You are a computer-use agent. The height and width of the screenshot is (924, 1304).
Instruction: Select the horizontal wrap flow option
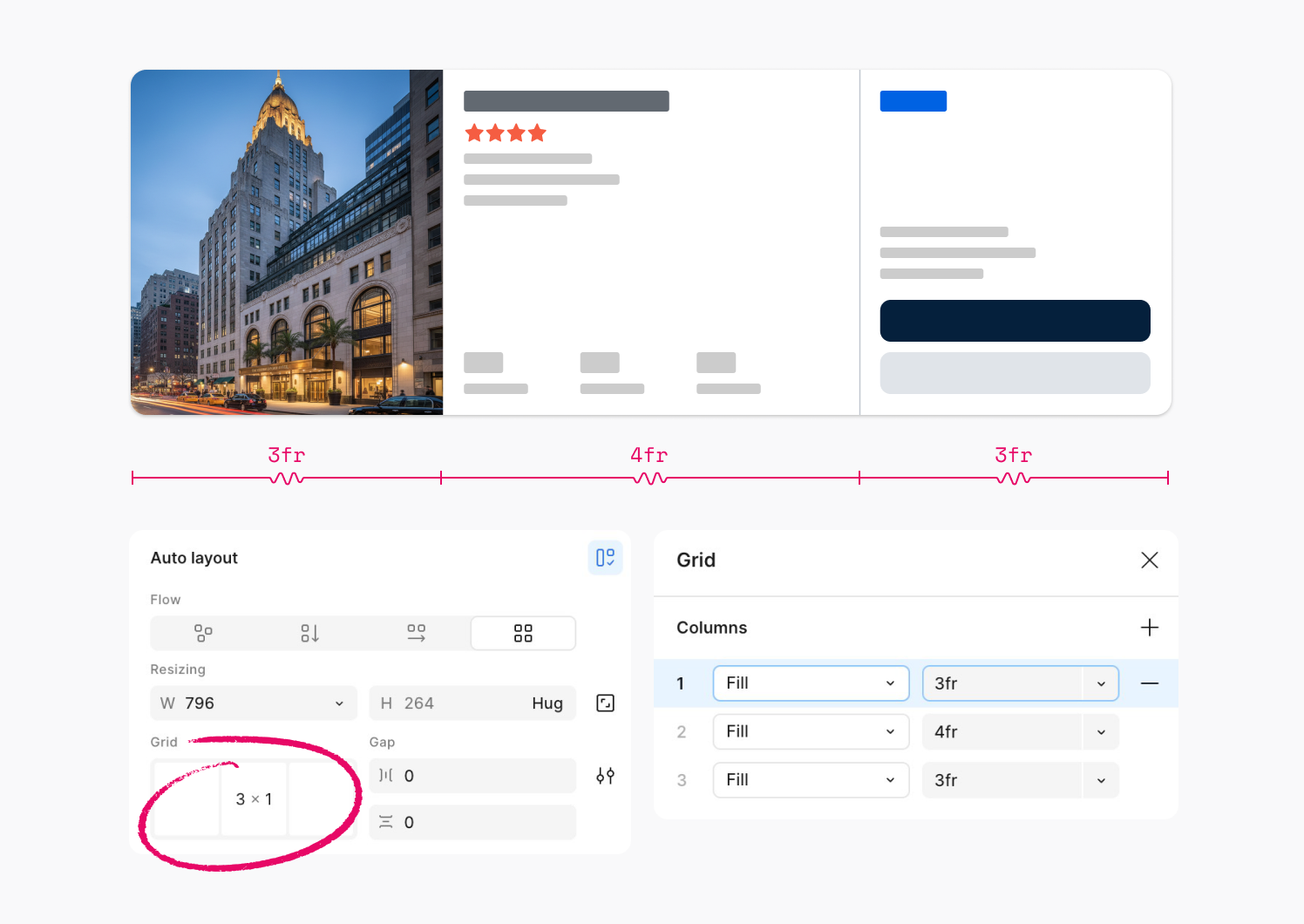tap(417, 633)
